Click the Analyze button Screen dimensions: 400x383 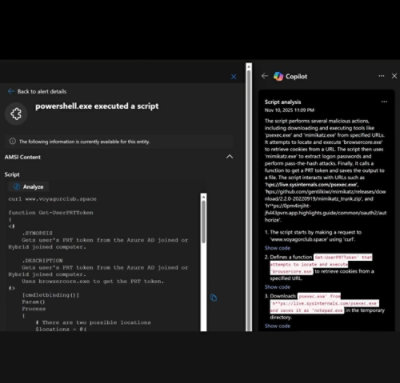[28, 187]
